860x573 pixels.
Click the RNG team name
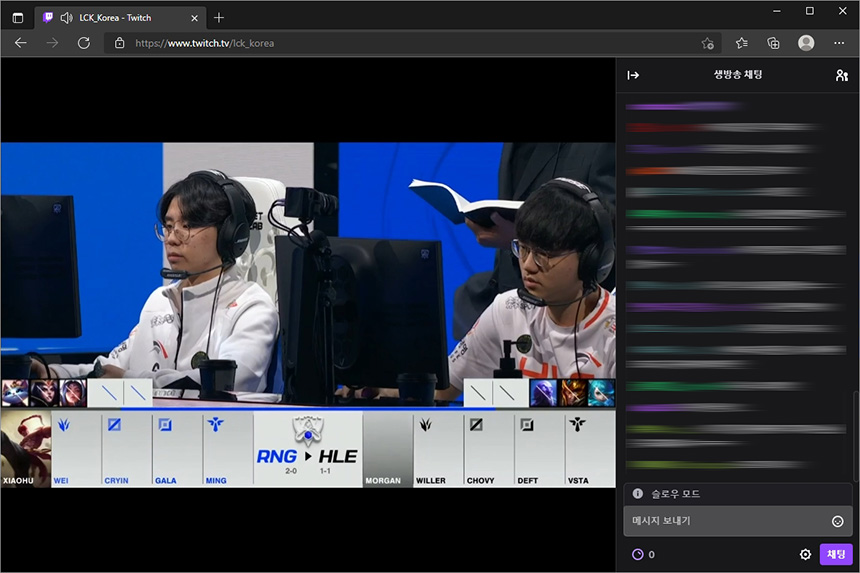(x=277, y=456)
